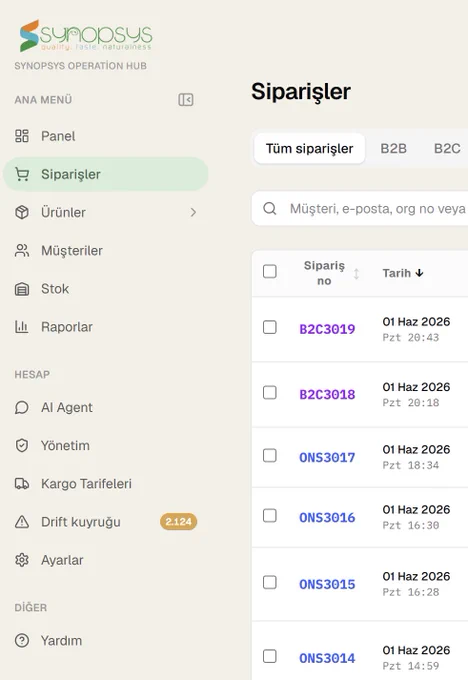Image resolution: width=468 pixels, height=680 pixels.
Task: Check the box for order B2C3018
Action: coord(270,392)
